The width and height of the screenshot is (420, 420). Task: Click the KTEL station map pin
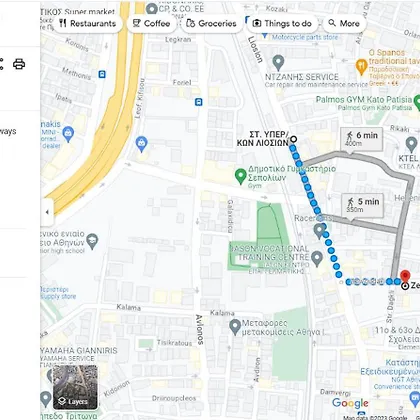click(x=411, y=145)
